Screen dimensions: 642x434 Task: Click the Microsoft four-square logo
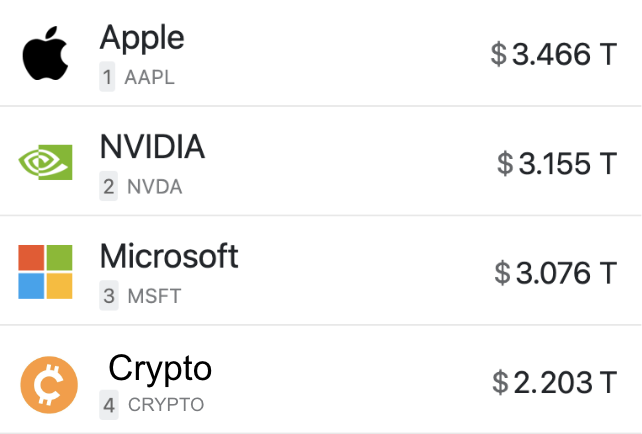[x=46, y=272]
